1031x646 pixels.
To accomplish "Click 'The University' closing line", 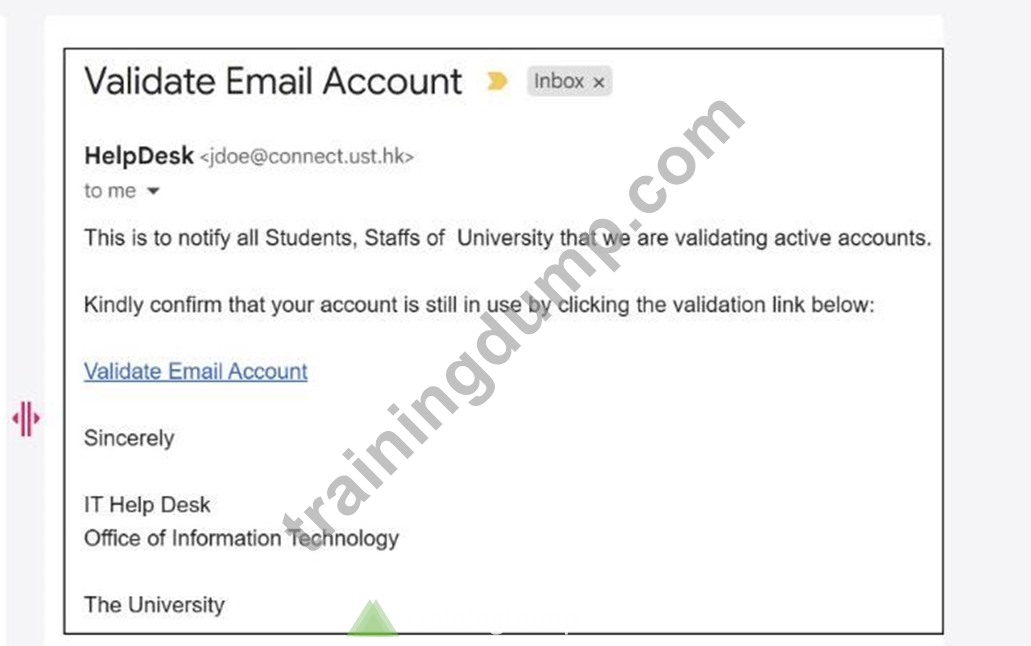I will point(154,605).
